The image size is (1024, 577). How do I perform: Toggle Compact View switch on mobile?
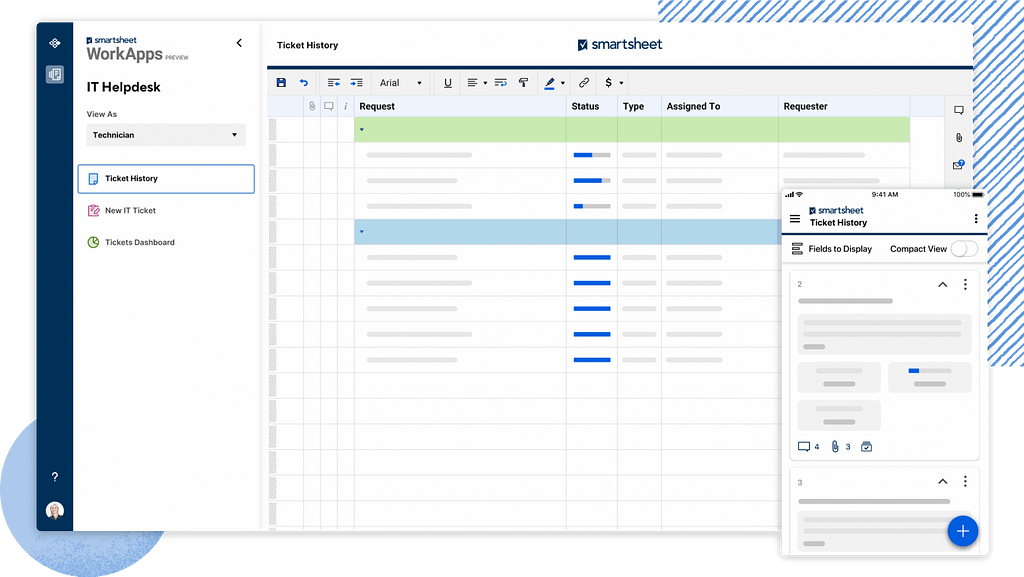(964, 249)
